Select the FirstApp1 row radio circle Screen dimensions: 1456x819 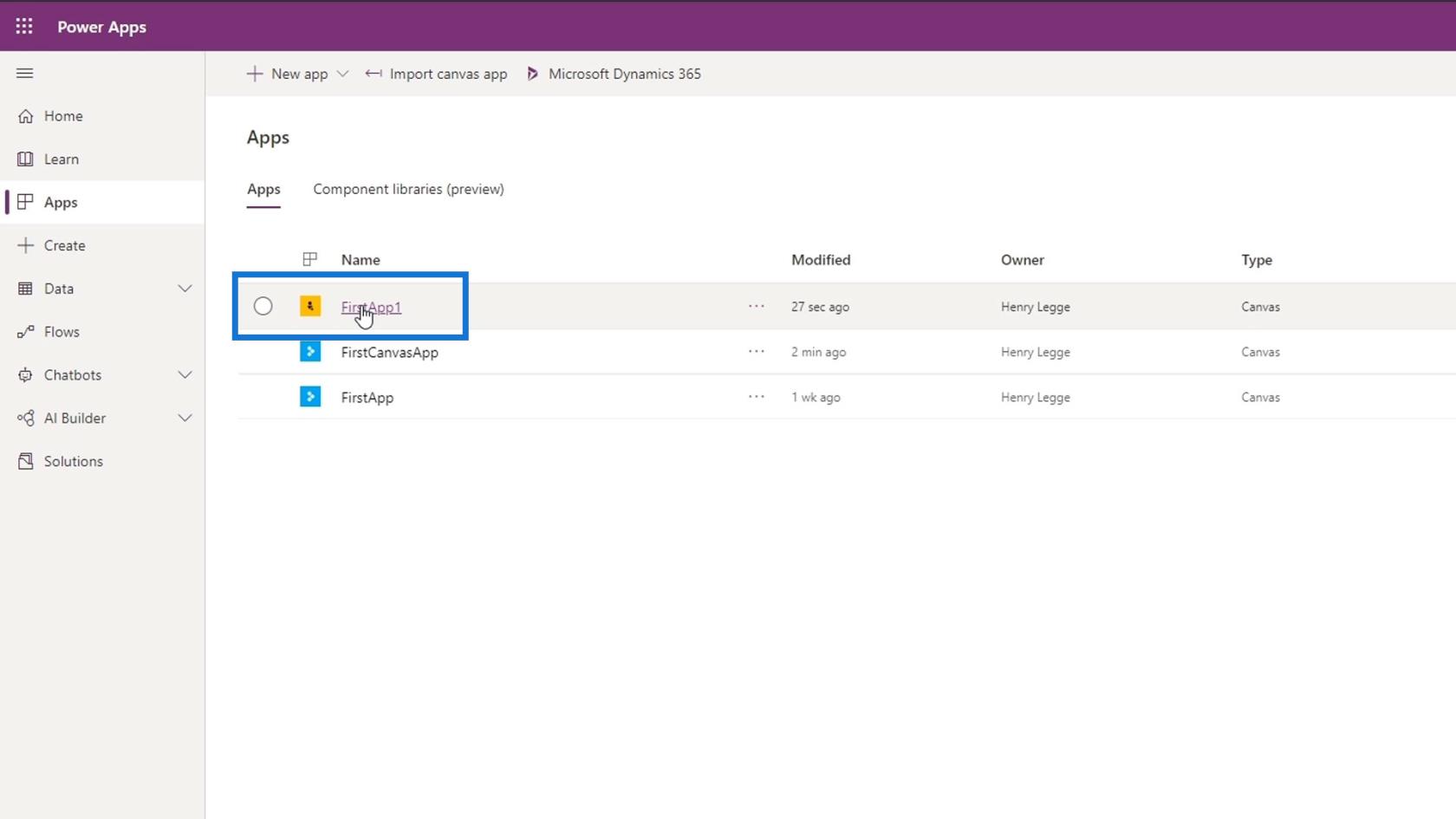[x=263, y=306]
